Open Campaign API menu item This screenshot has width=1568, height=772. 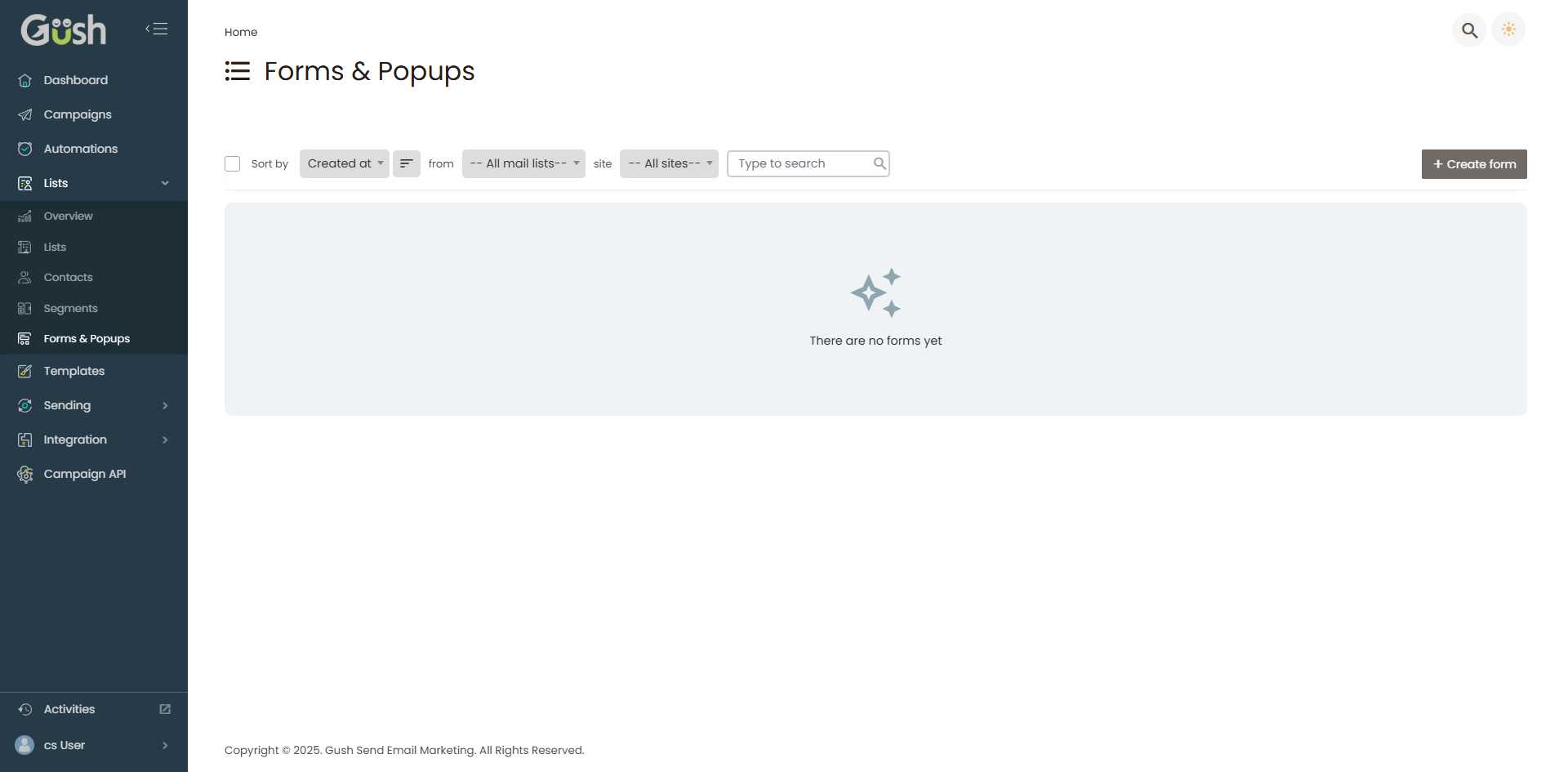94,474
